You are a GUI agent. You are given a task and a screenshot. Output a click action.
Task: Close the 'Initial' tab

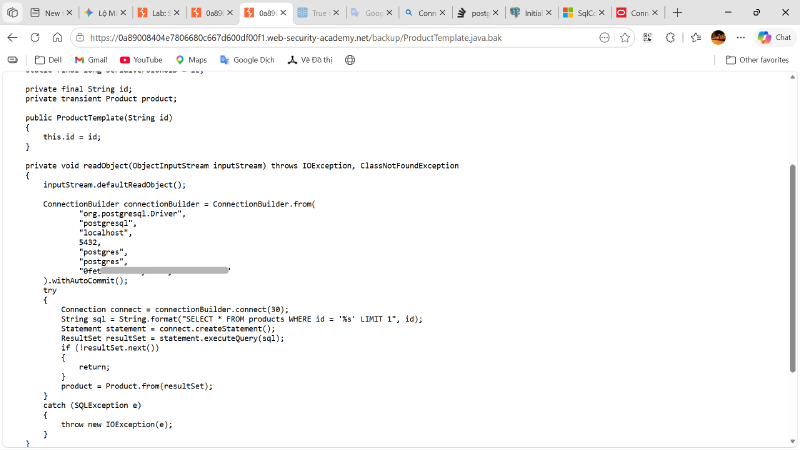tap(548, 13)
